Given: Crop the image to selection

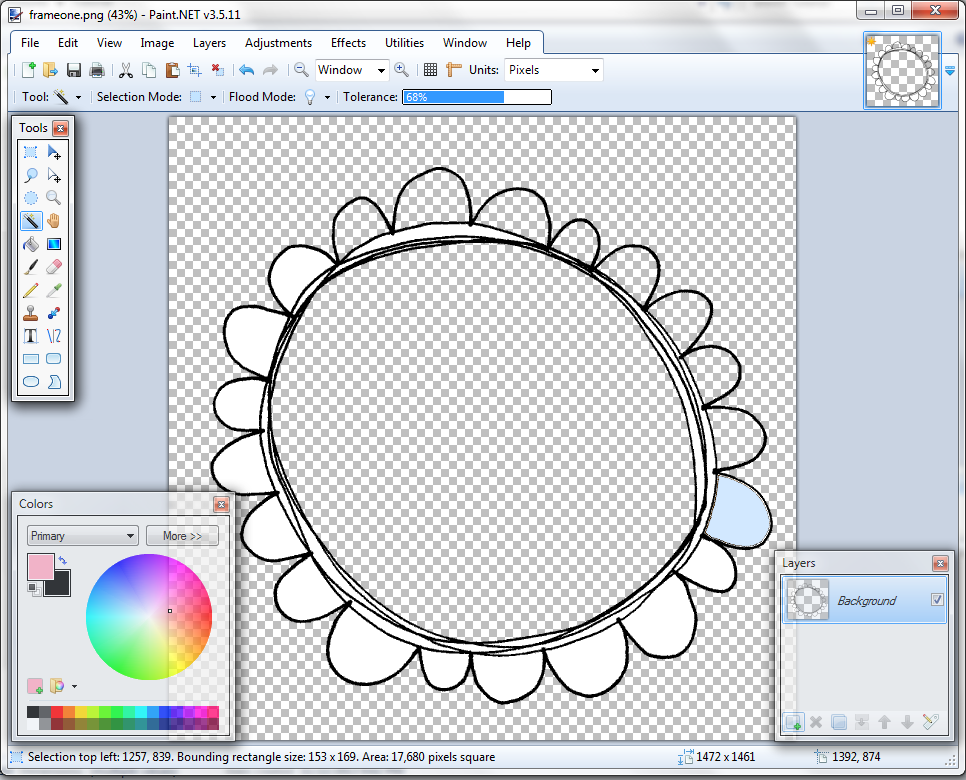Looking at the screenshot, I should point(196,70).
